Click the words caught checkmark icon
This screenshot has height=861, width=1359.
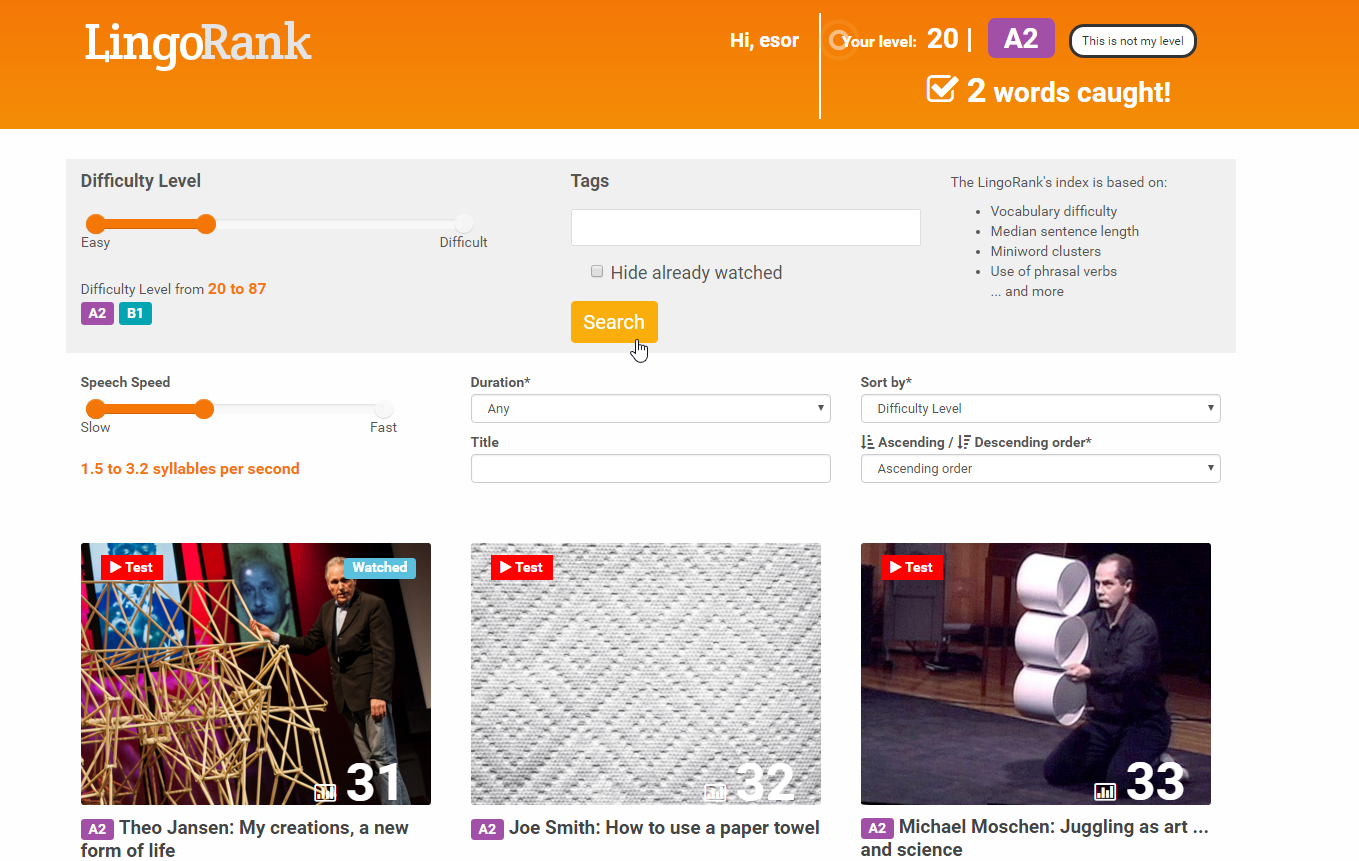pos(942,89)
